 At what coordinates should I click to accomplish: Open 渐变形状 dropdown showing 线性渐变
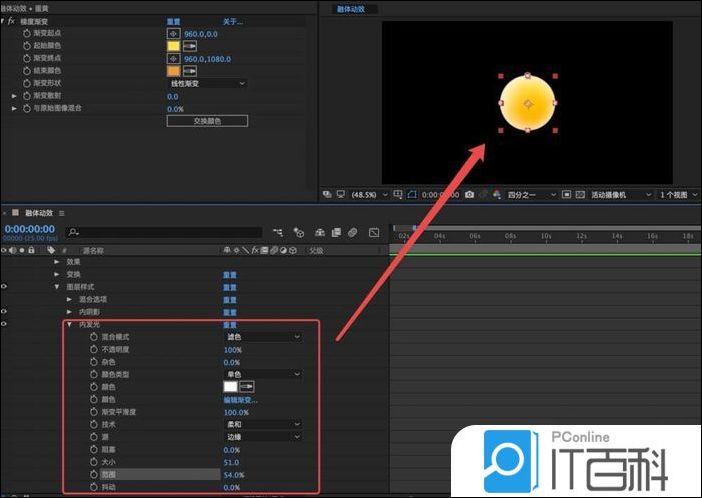tap(206, 83)
